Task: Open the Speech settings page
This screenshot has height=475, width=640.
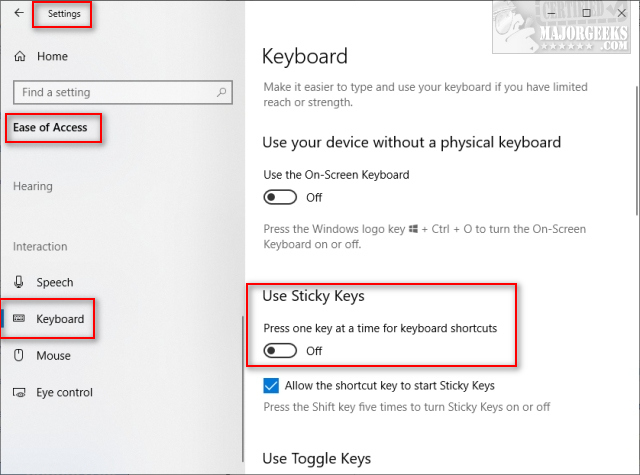Action: [55, 283]
